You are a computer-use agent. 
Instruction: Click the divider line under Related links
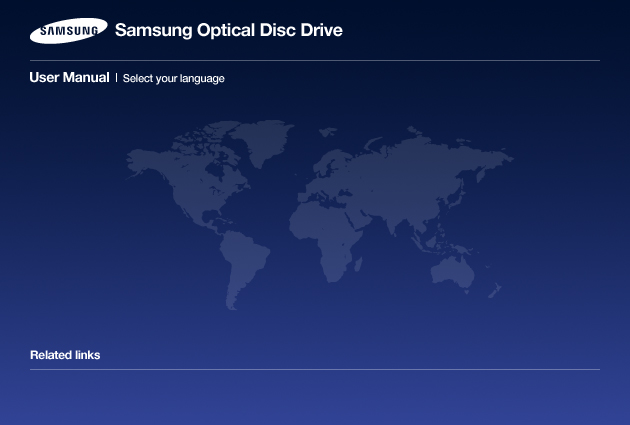[315, 369]
